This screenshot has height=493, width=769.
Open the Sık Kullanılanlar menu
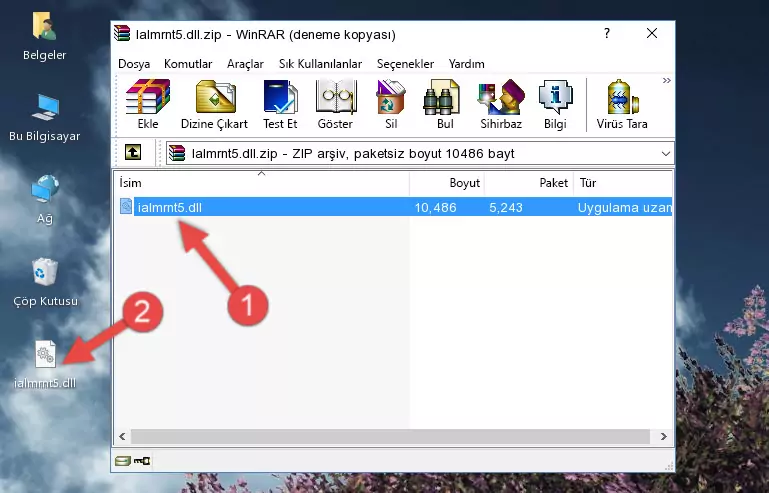[x=320, y=64]
